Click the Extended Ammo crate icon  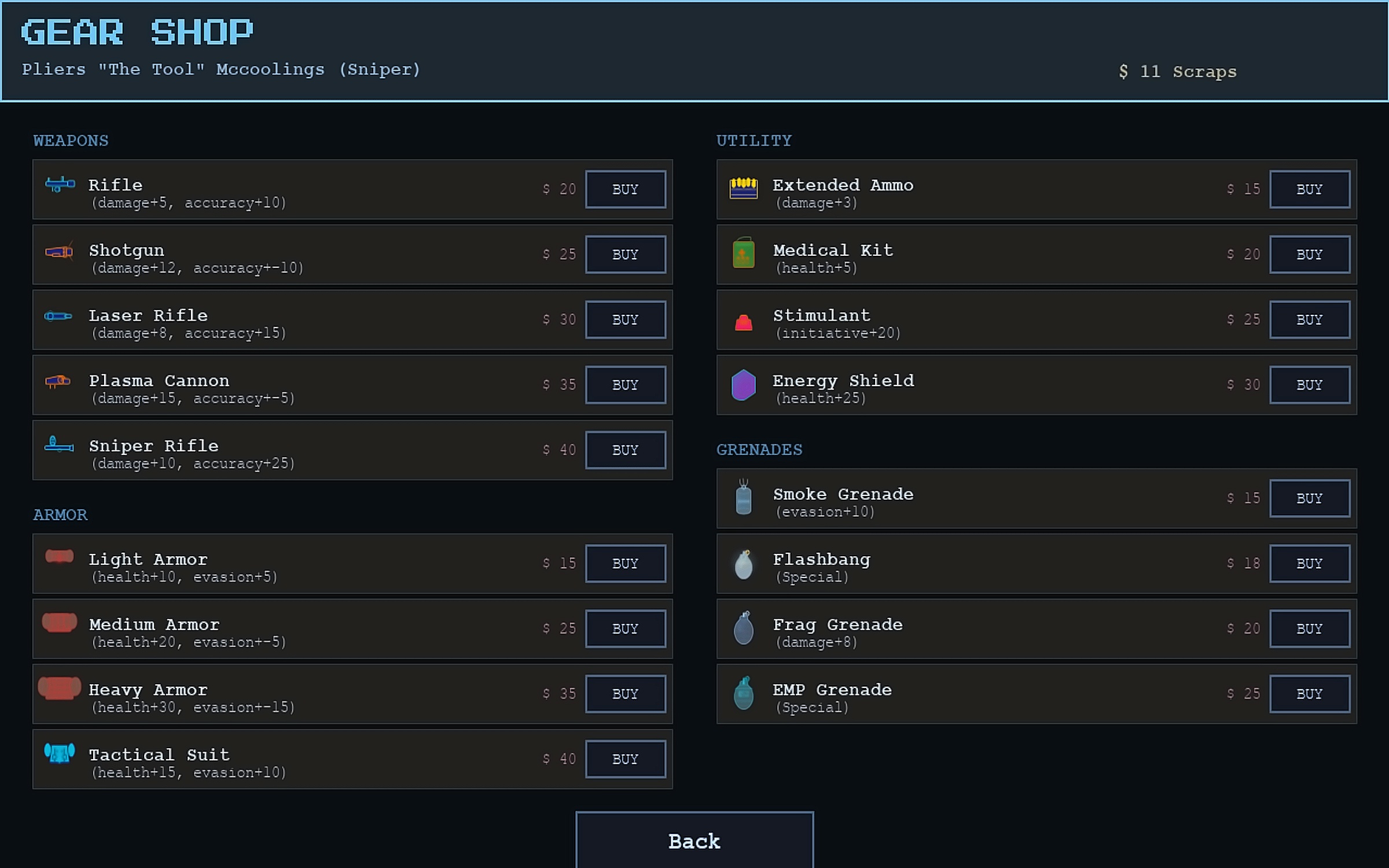click(743, 188)
